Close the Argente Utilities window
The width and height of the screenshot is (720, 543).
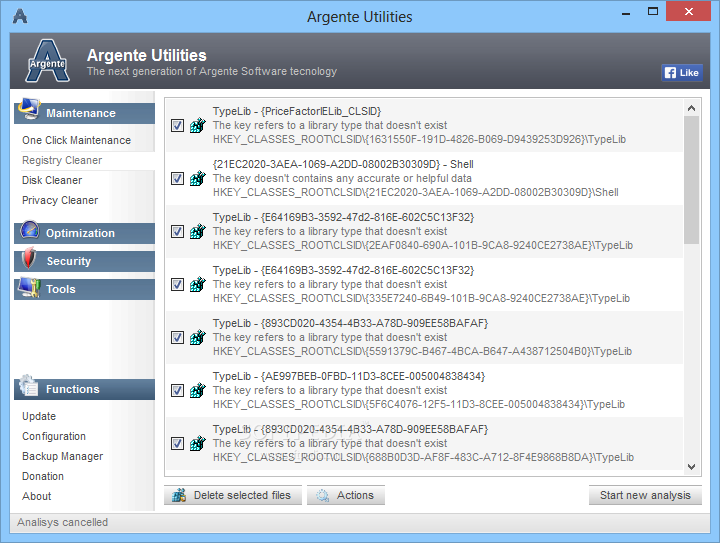pyautogui.click(x=688, y=11)
